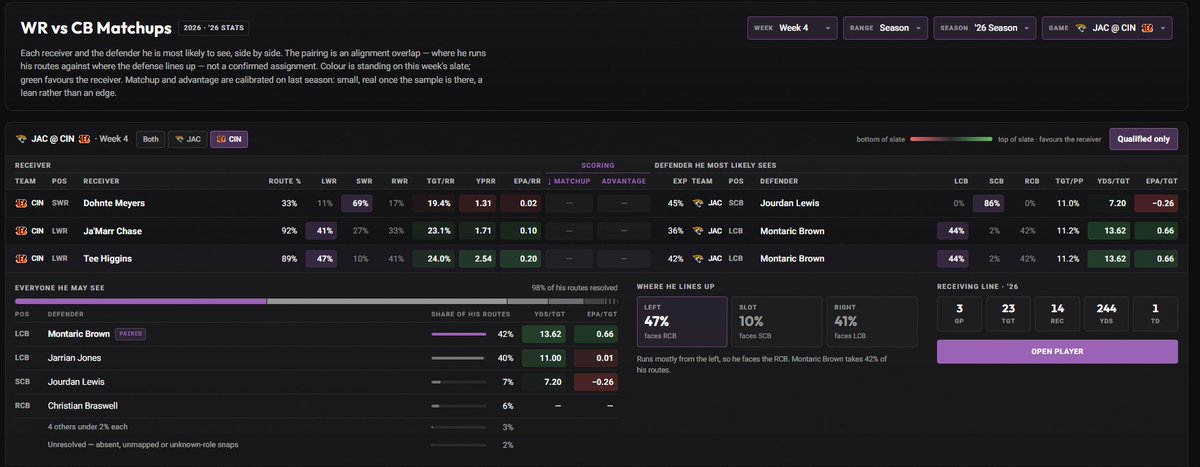
Task: Open the Week 4 dropdown
Action: coord(792,28)
